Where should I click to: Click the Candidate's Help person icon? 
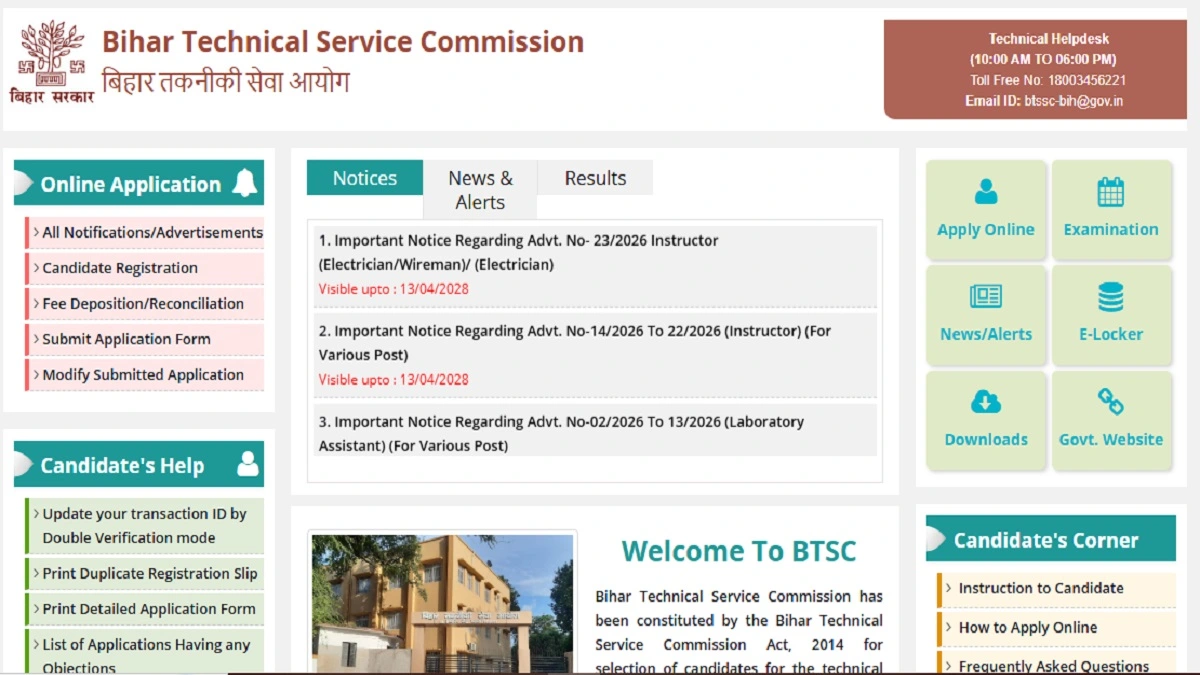tap(246, 464)
